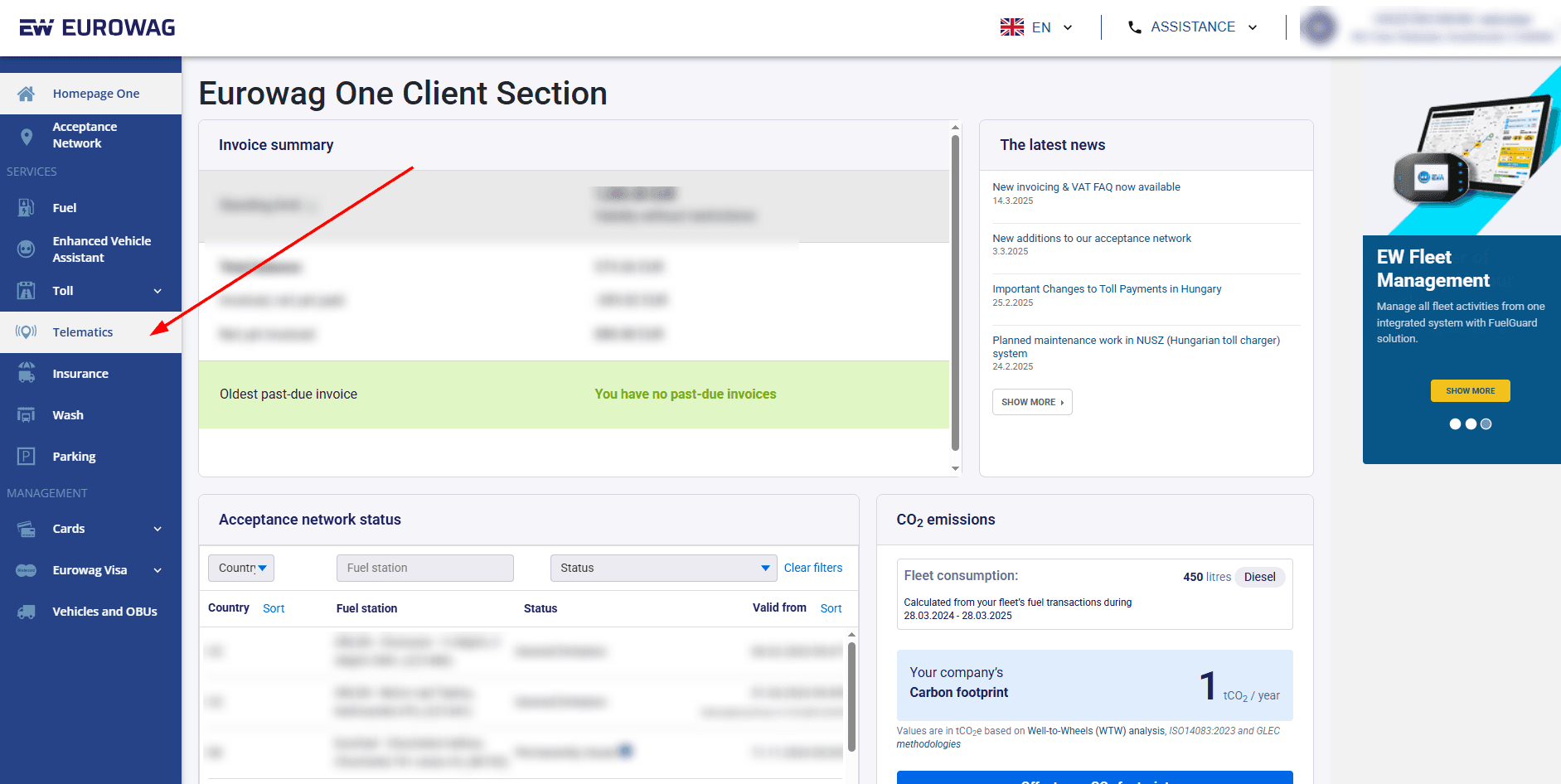Click SHOW MORE under latest news

click(1032, 402)
